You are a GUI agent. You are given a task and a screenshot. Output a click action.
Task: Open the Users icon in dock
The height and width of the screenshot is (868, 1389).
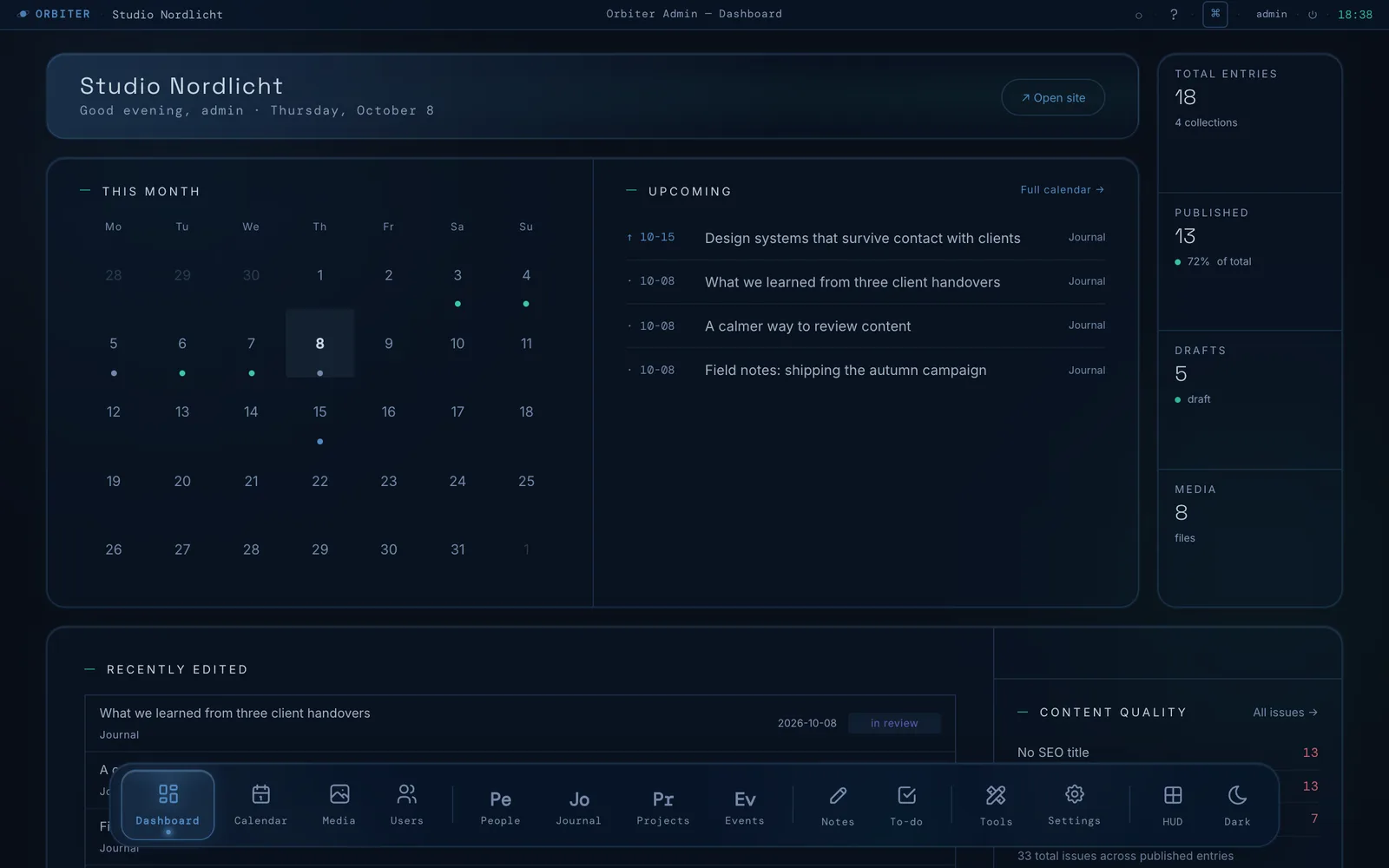click(406, 805)
